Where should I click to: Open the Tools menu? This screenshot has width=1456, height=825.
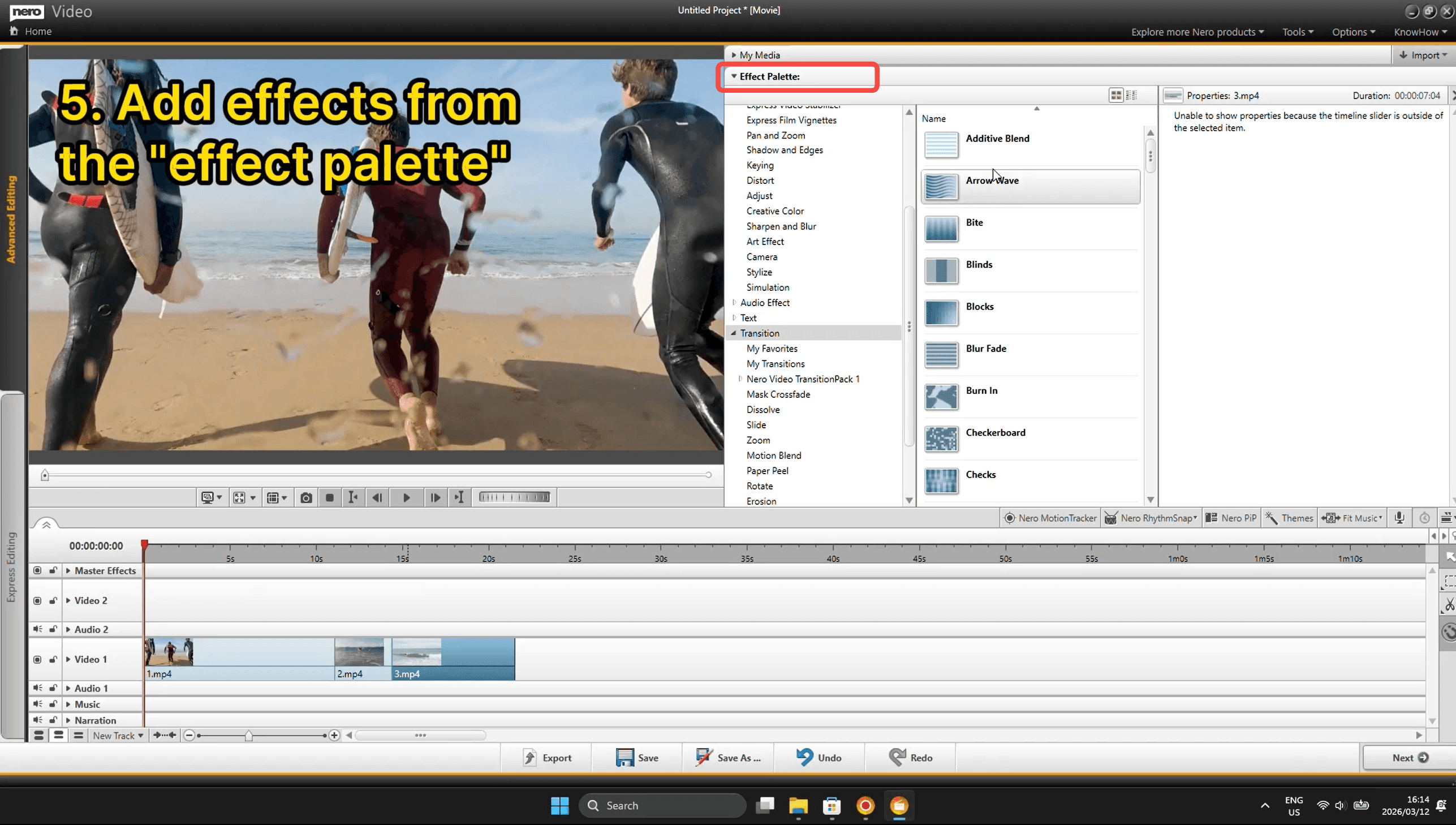pyautogui.click(x=1297, y=32)
